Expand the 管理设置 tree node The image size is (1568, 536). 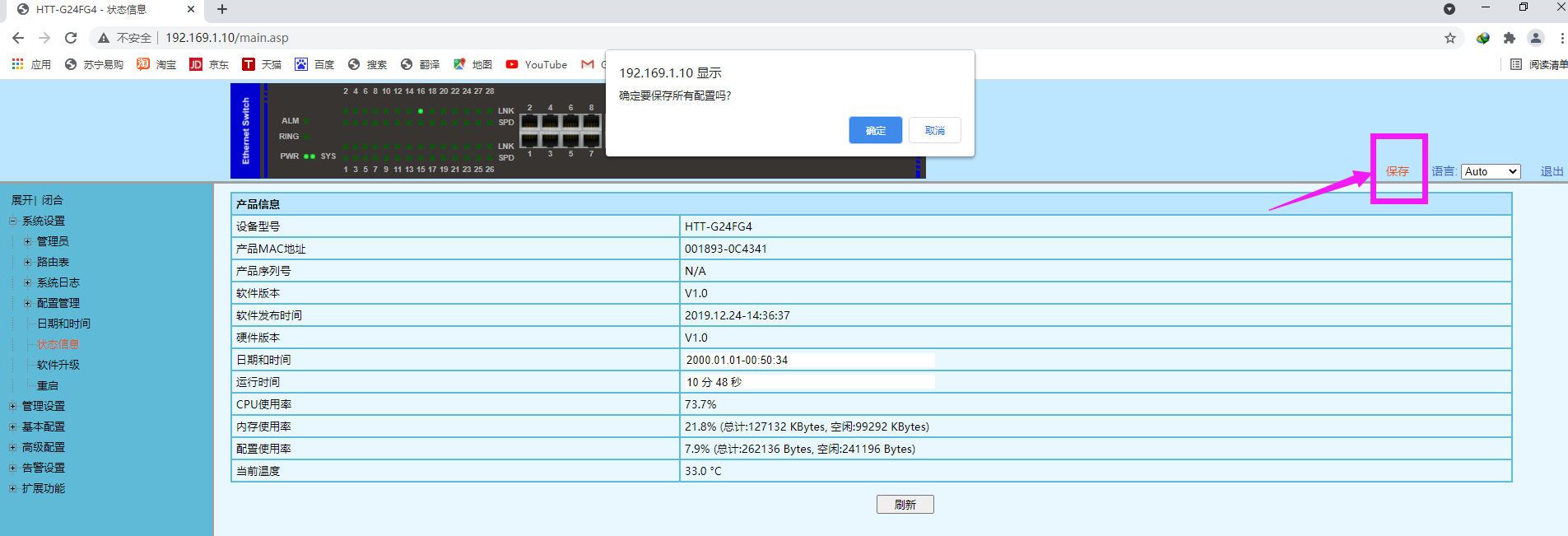click(12, 406)
